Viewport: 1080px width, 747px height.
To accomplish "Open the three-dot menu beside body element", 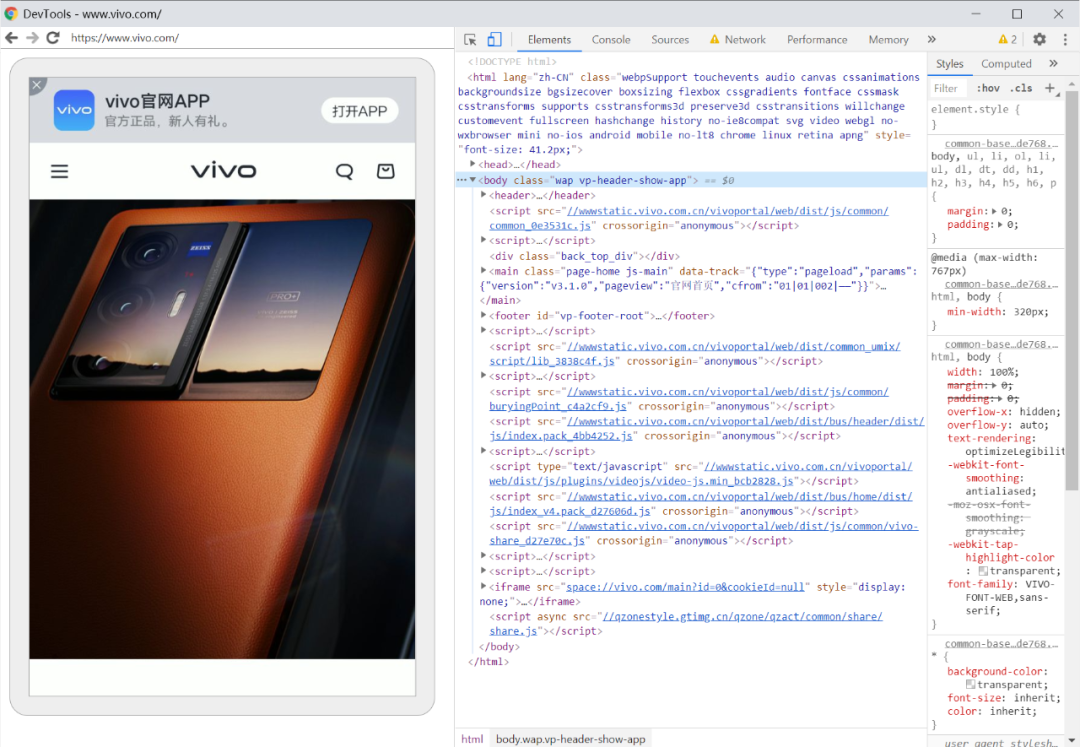I will coord(461,180).
